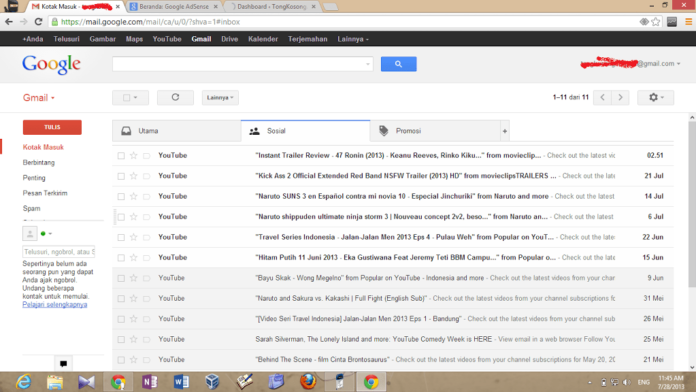
Task: Open Pesan Terkirim folder
Action: (45, 193)
